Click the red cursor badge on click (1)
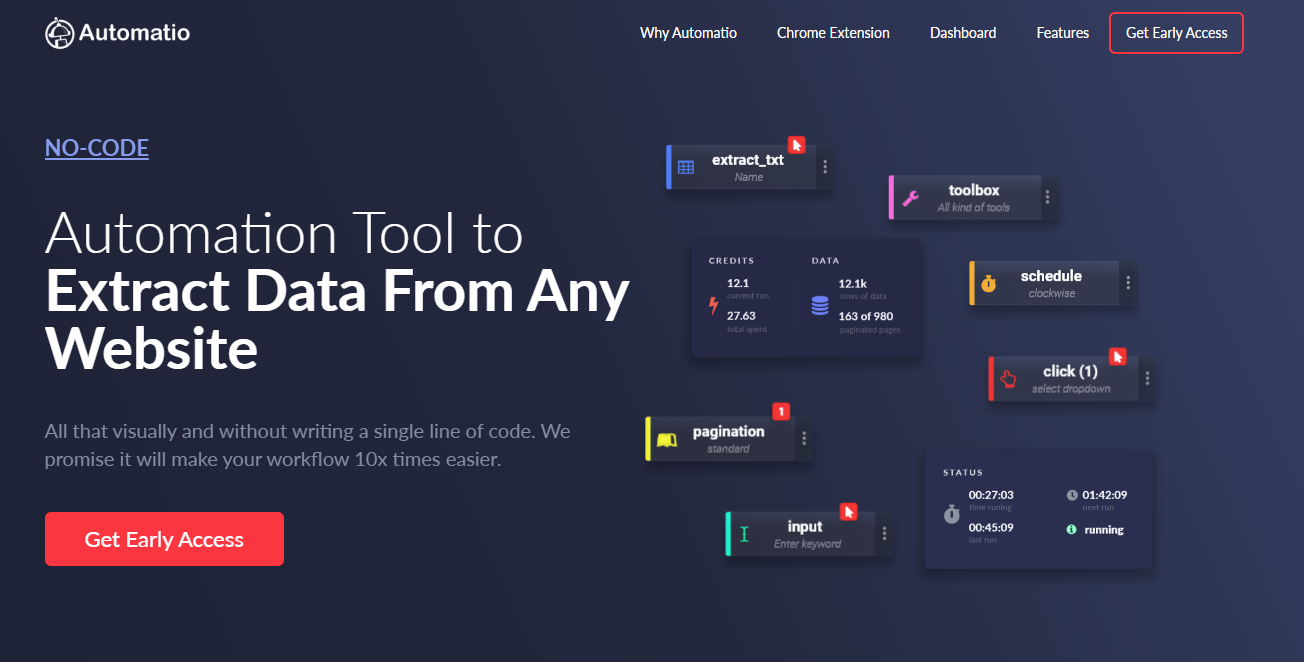The image size is (1304, 662). [1118, 356]
